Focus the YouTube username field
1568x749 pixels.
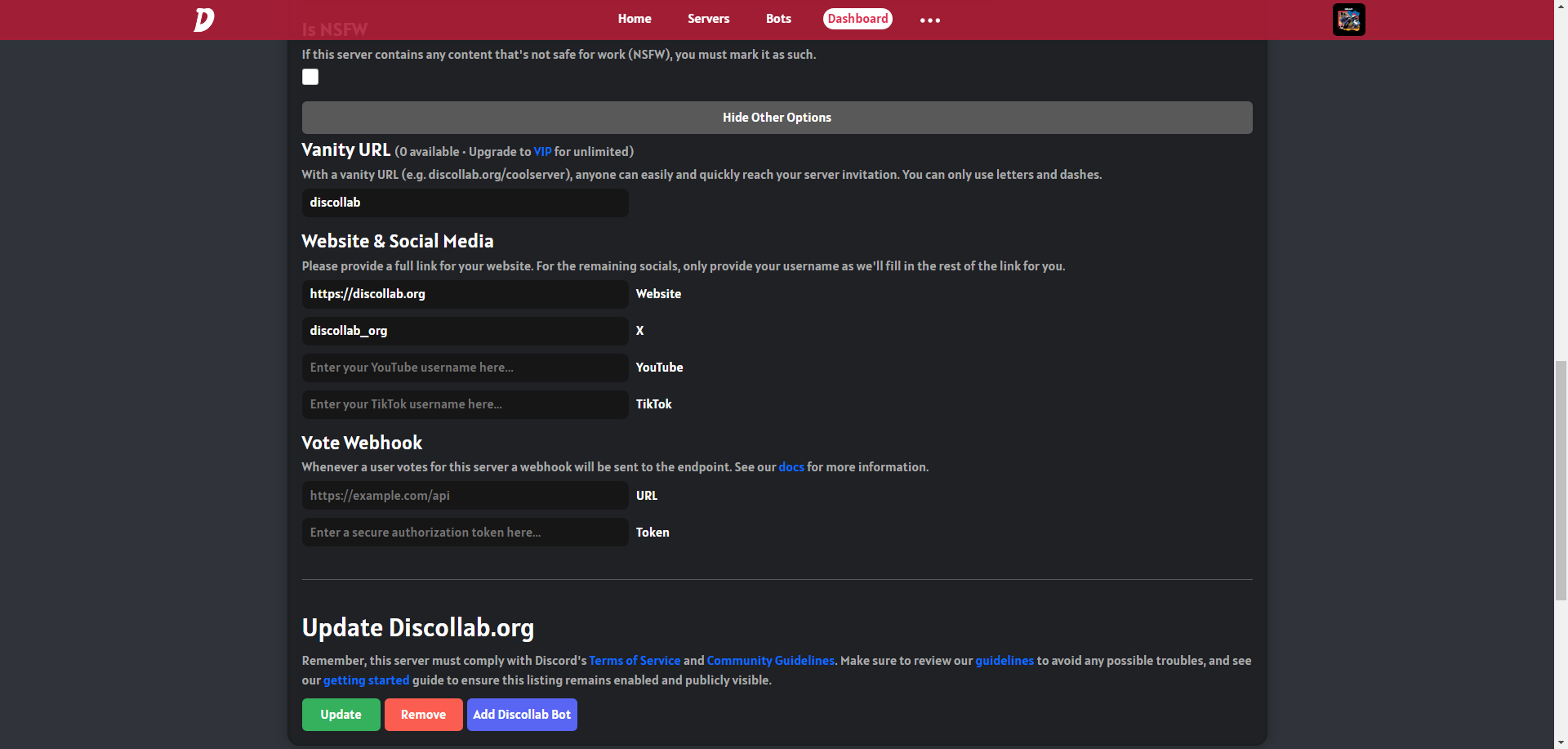click(465, 368)
